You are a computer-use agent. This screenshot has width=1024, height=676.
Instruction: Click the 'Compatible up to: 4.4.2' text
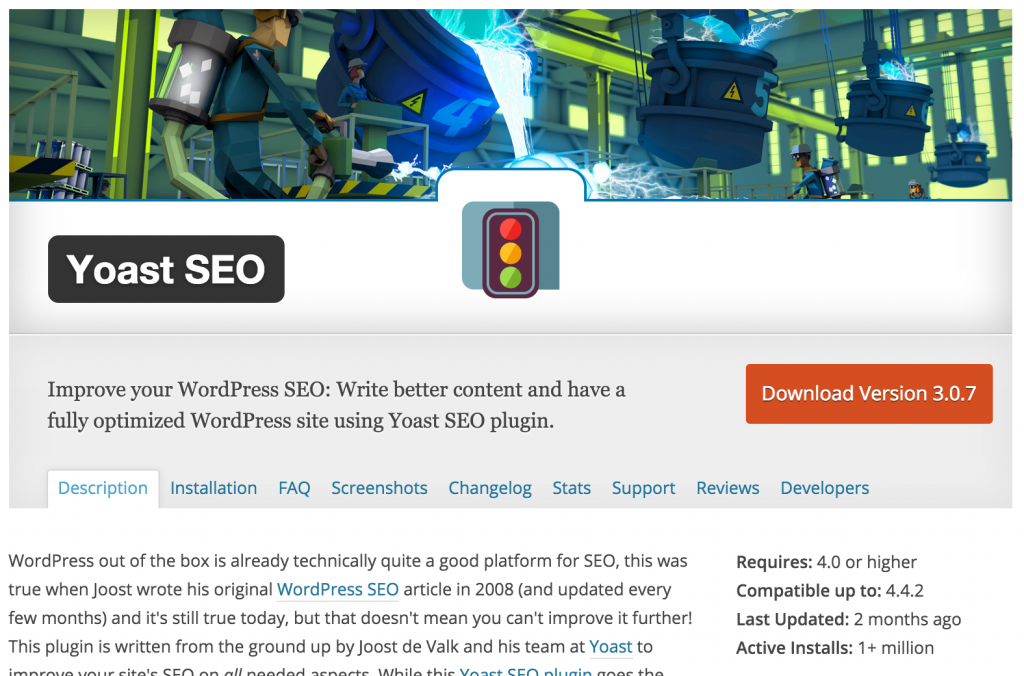pos(829,590)
